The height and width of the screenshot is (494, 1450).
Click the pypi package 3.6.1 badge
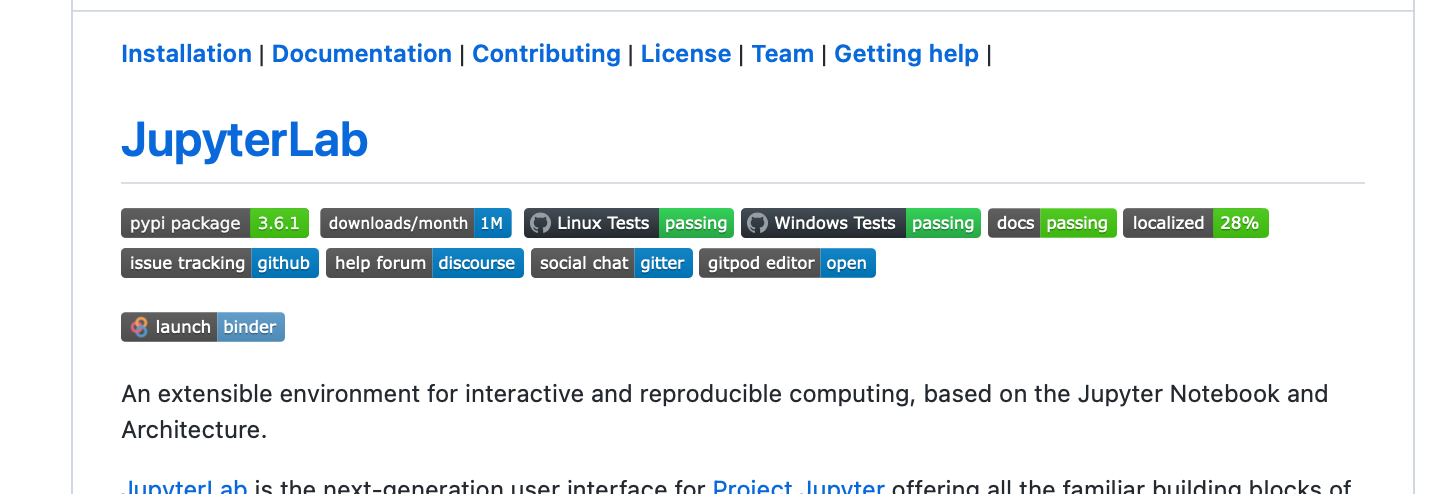point(215,223)
